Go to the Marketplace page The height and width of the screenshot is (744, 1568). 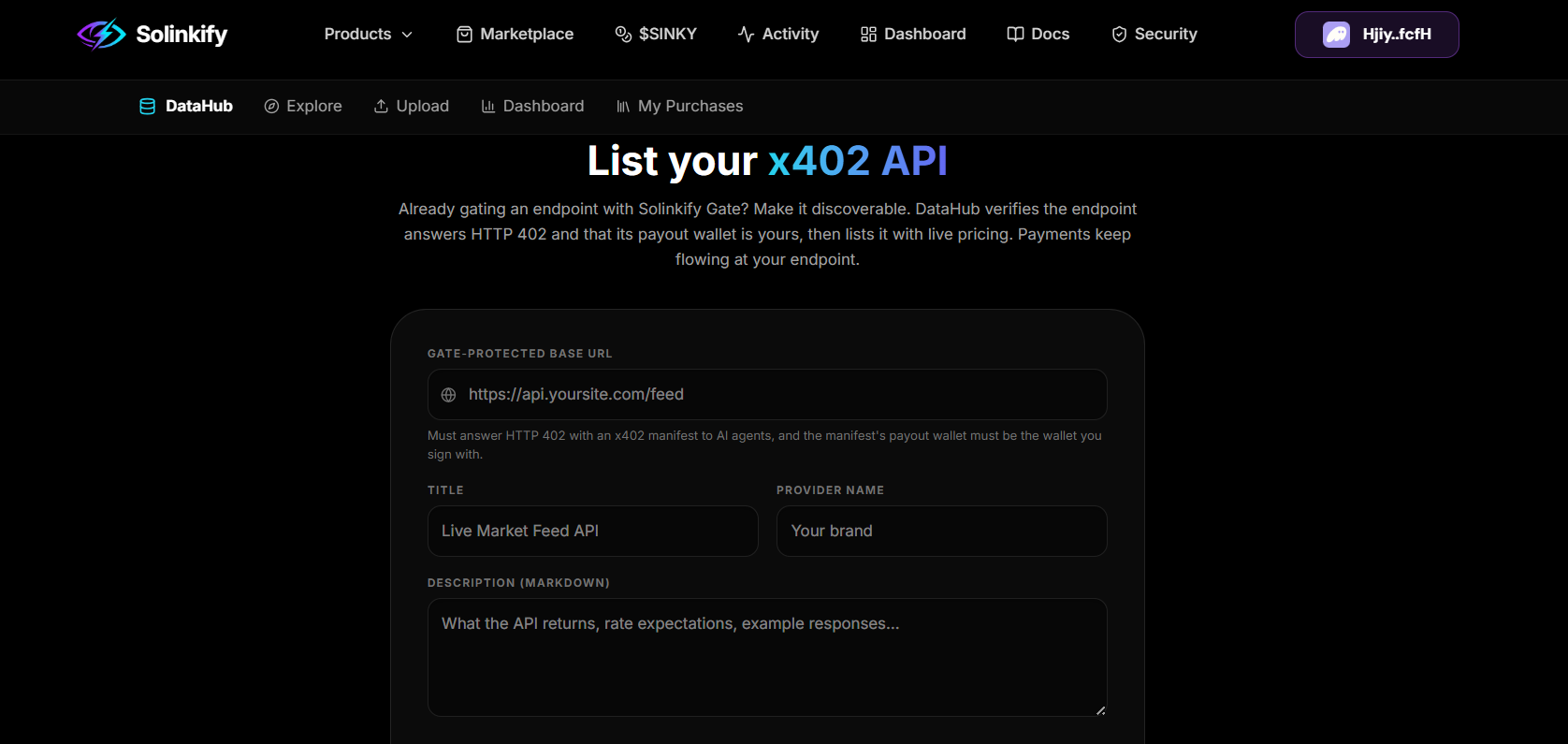pos(515,34)
